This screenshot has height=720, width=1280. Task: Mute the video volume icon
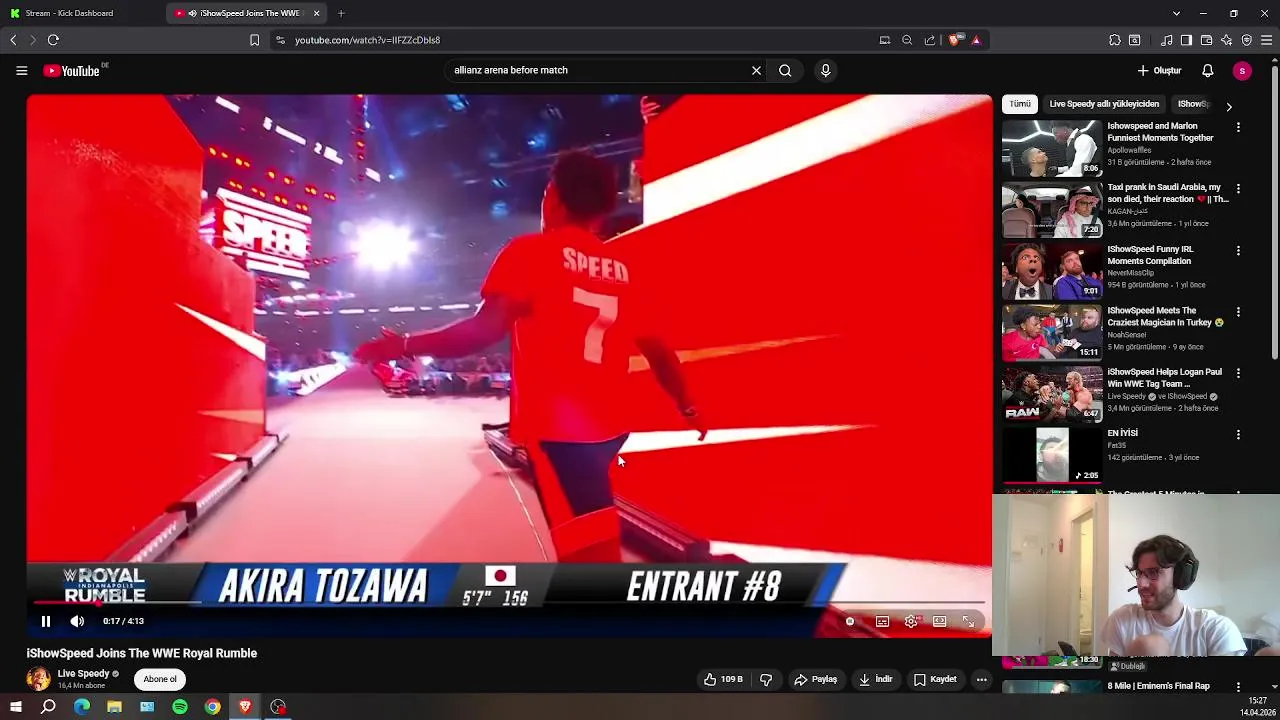click(77, 621)
